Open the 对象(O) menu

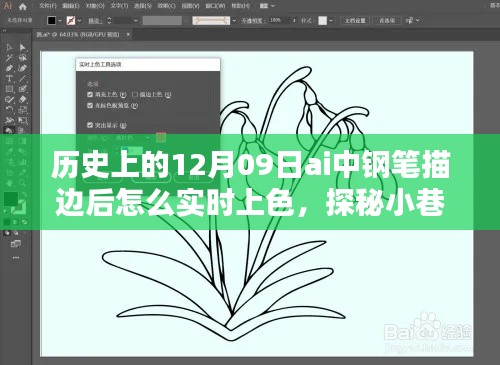point(95,6)
